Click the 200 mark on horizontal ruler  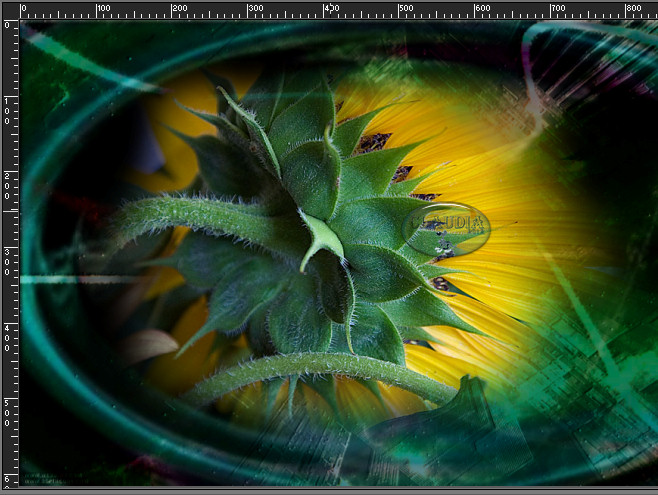coord(180,8)
